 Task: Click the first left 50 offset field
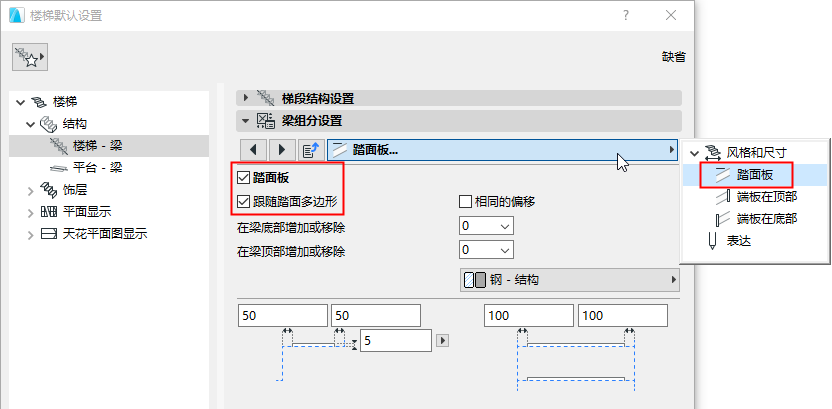pos(283,316)
